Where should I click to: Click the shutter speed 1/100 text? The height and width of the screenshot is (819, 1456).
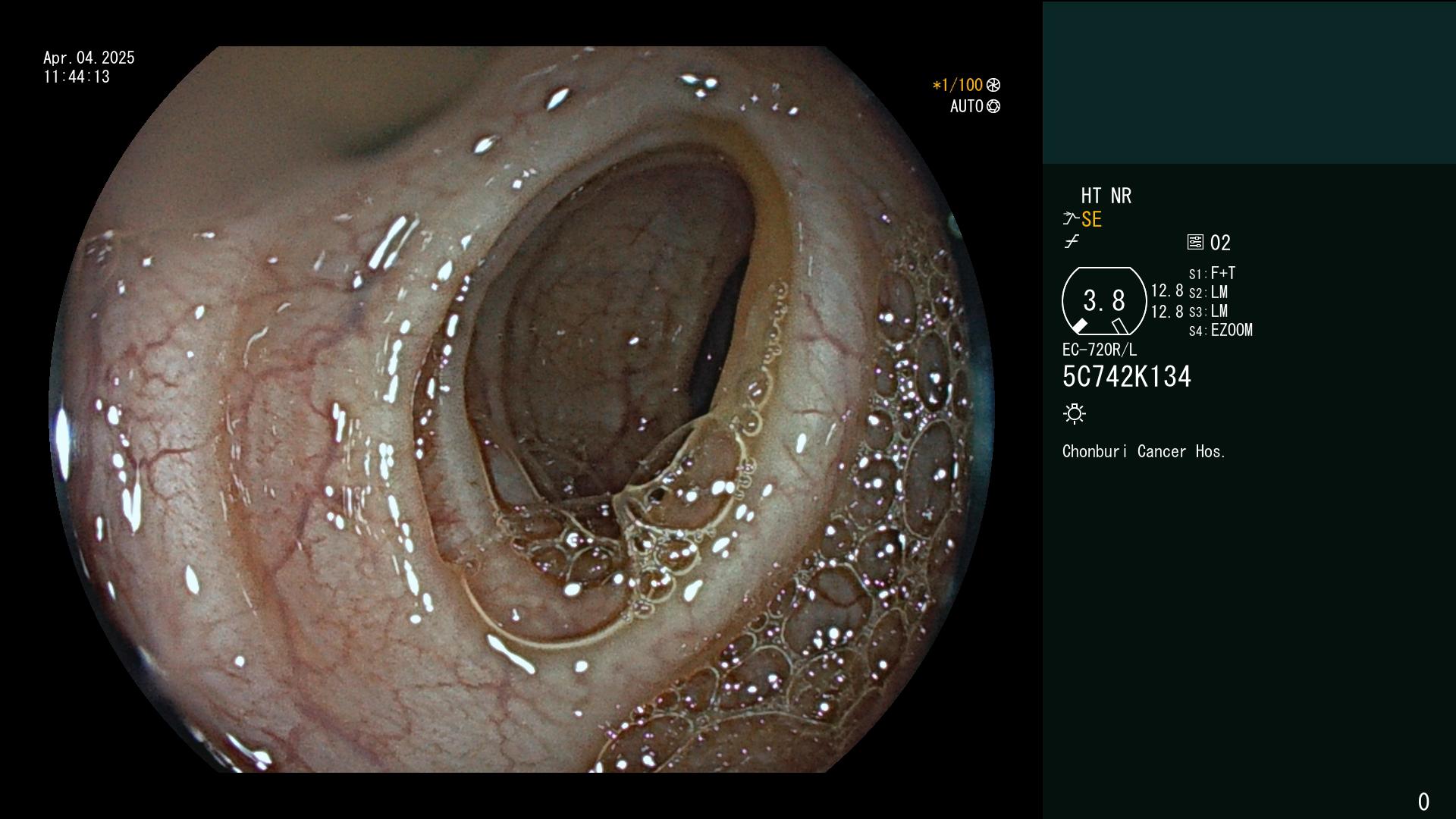tap(957, 85)
